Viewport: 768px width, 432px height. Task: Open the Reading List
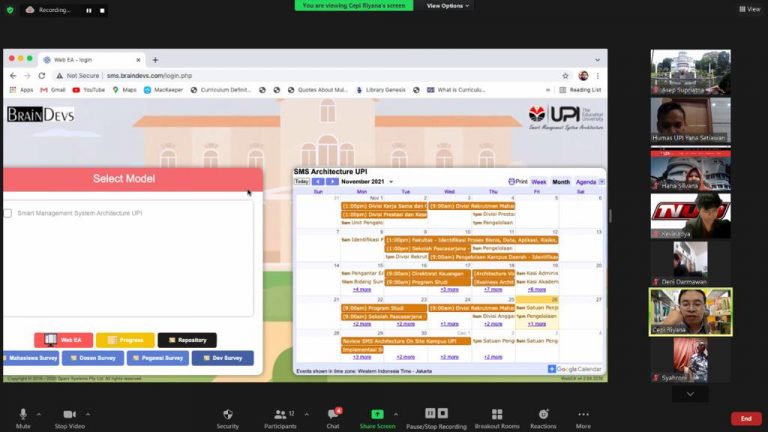tap(580, 90)
